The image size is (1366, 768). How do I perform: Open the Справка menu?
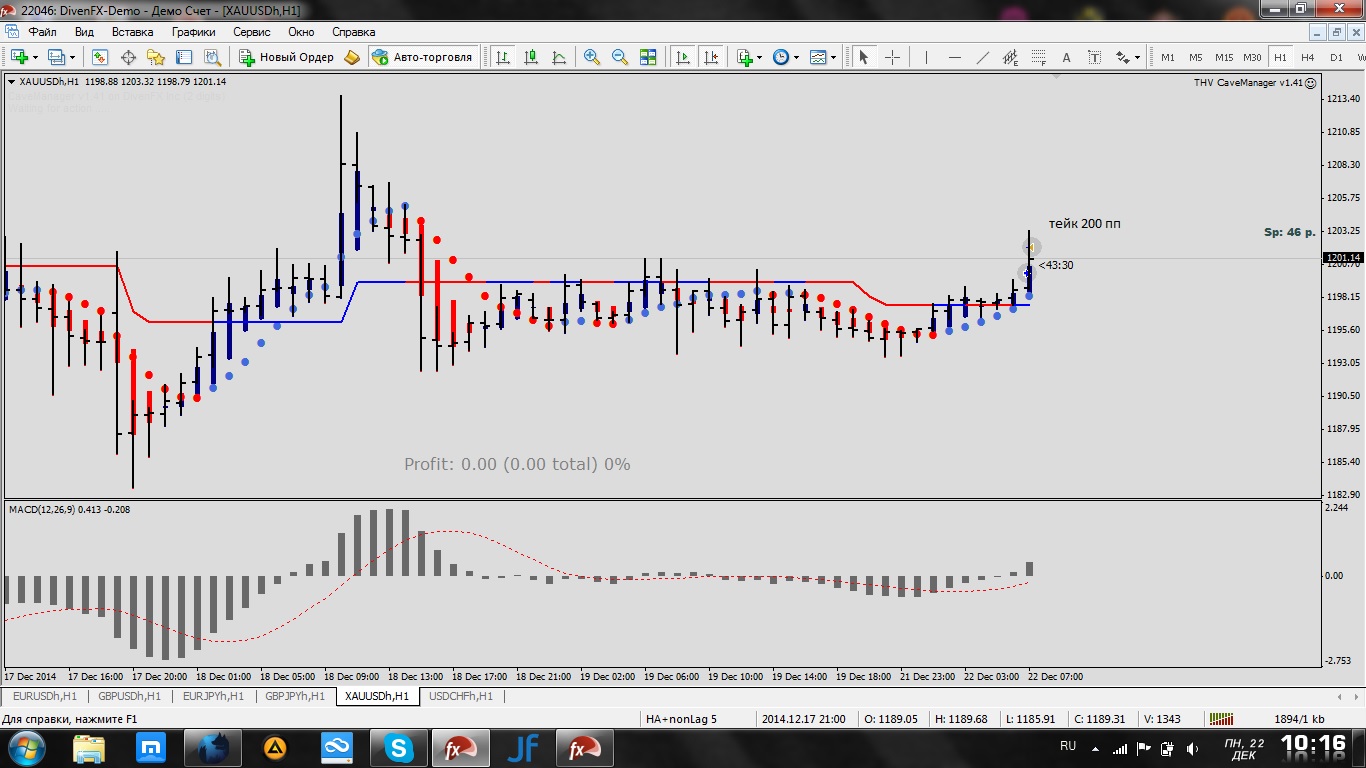point(353,32)
